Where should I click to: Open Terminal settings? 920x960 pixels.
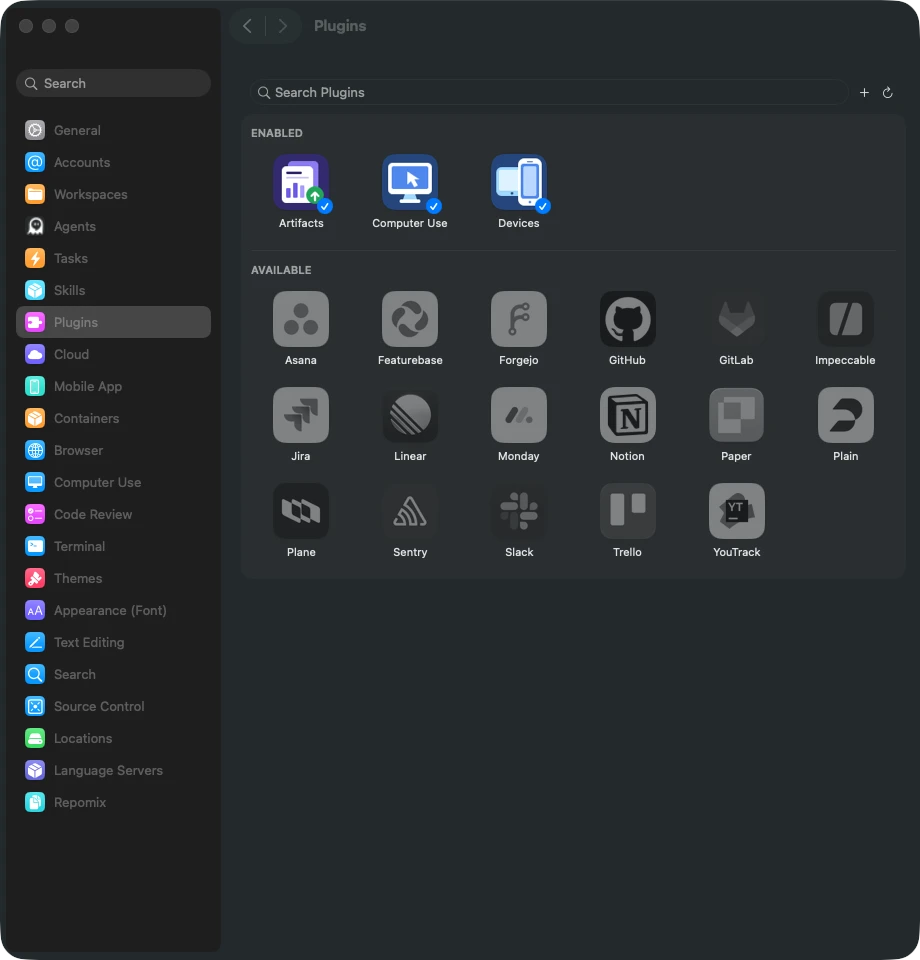click(x=113, y=546)
